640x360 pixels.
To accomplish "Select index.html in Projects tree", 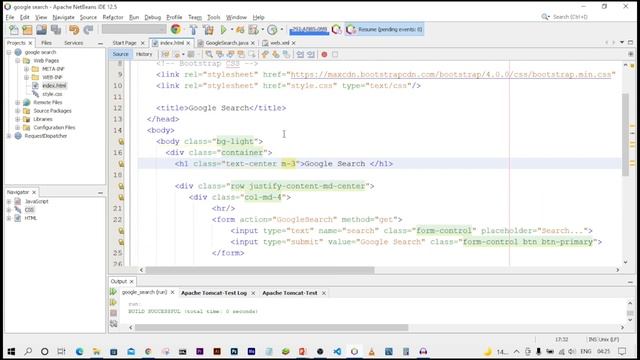I will coord(54,86).
